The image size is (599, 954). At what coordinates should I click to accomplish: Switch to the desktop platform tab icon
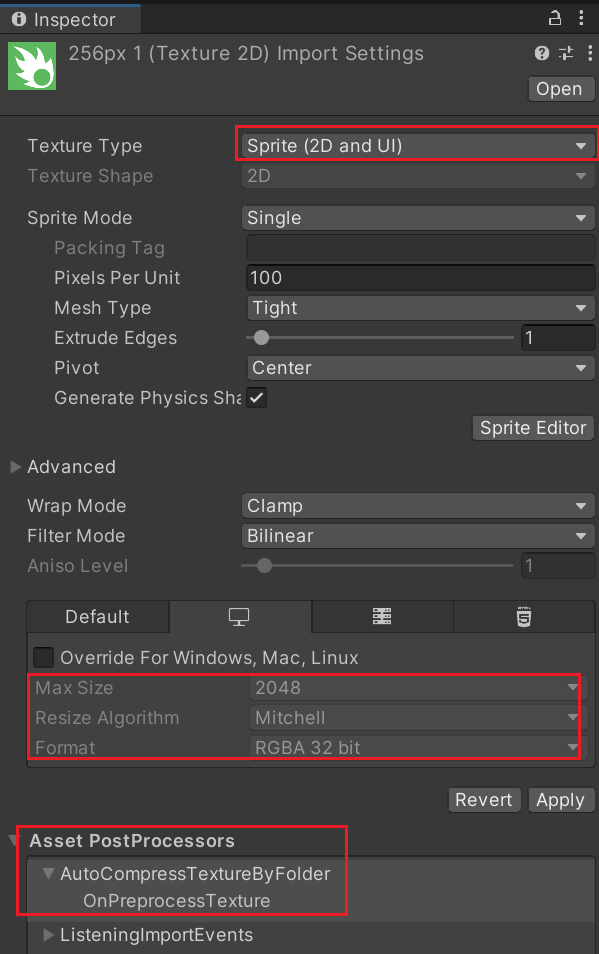tap(240, 616)
